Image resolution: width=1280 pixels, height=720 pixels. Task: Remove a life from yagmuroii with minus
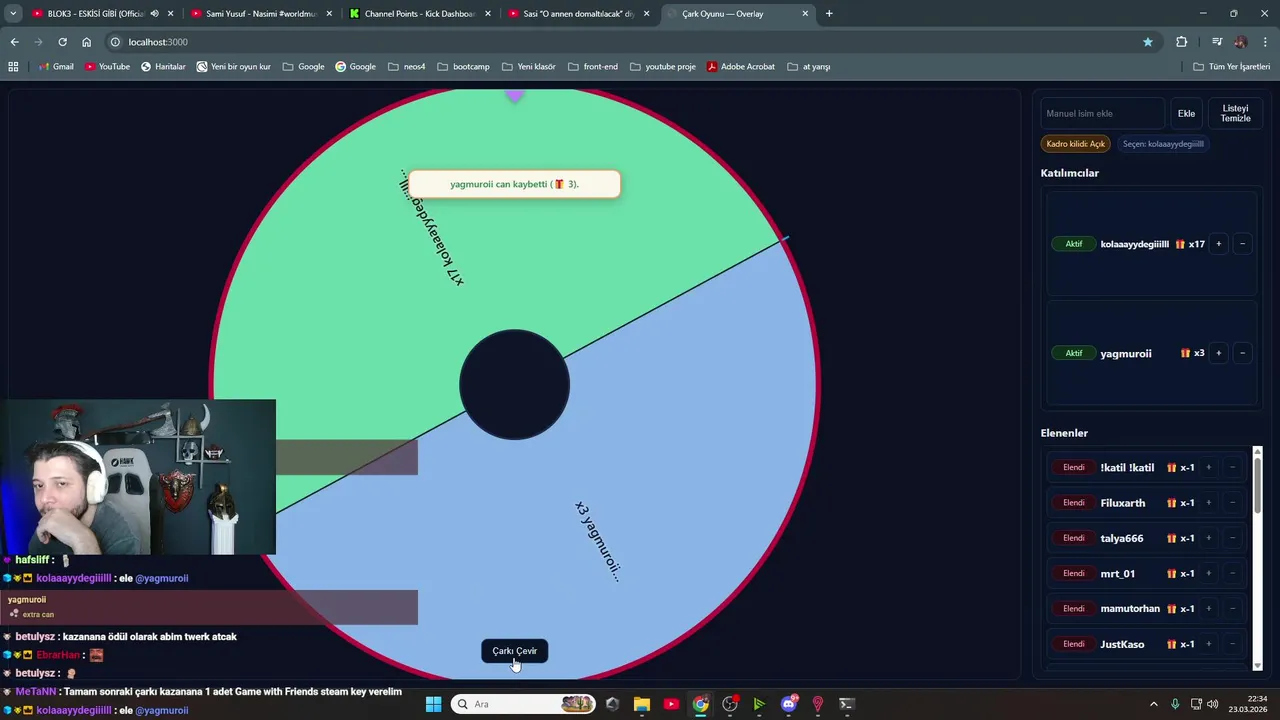click(x=1242, y=353)
